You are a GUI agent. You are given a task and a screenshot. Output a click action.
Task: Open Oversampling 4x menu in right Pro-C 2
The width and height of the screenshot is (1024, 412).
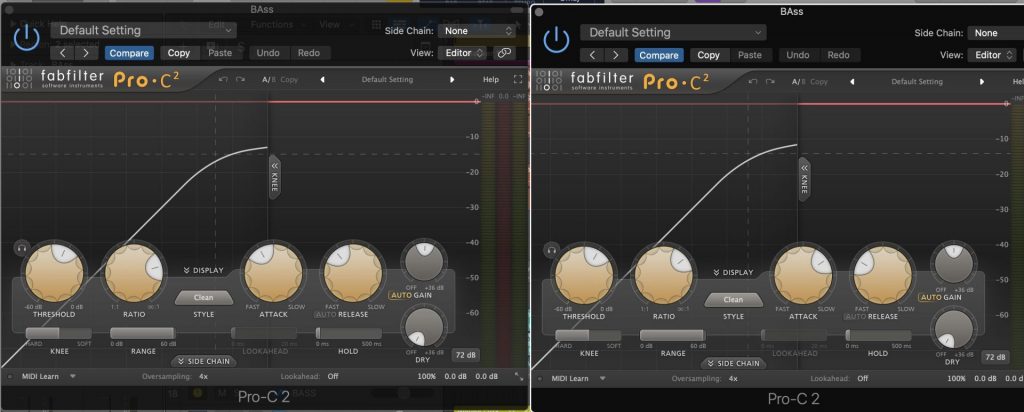[x=733, y=378]
